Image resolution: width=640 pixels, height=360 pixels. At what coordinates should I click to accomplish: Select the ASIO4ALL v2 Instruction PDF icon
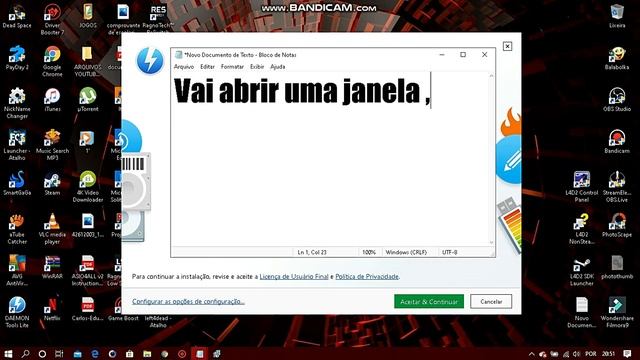pos(88,270)
